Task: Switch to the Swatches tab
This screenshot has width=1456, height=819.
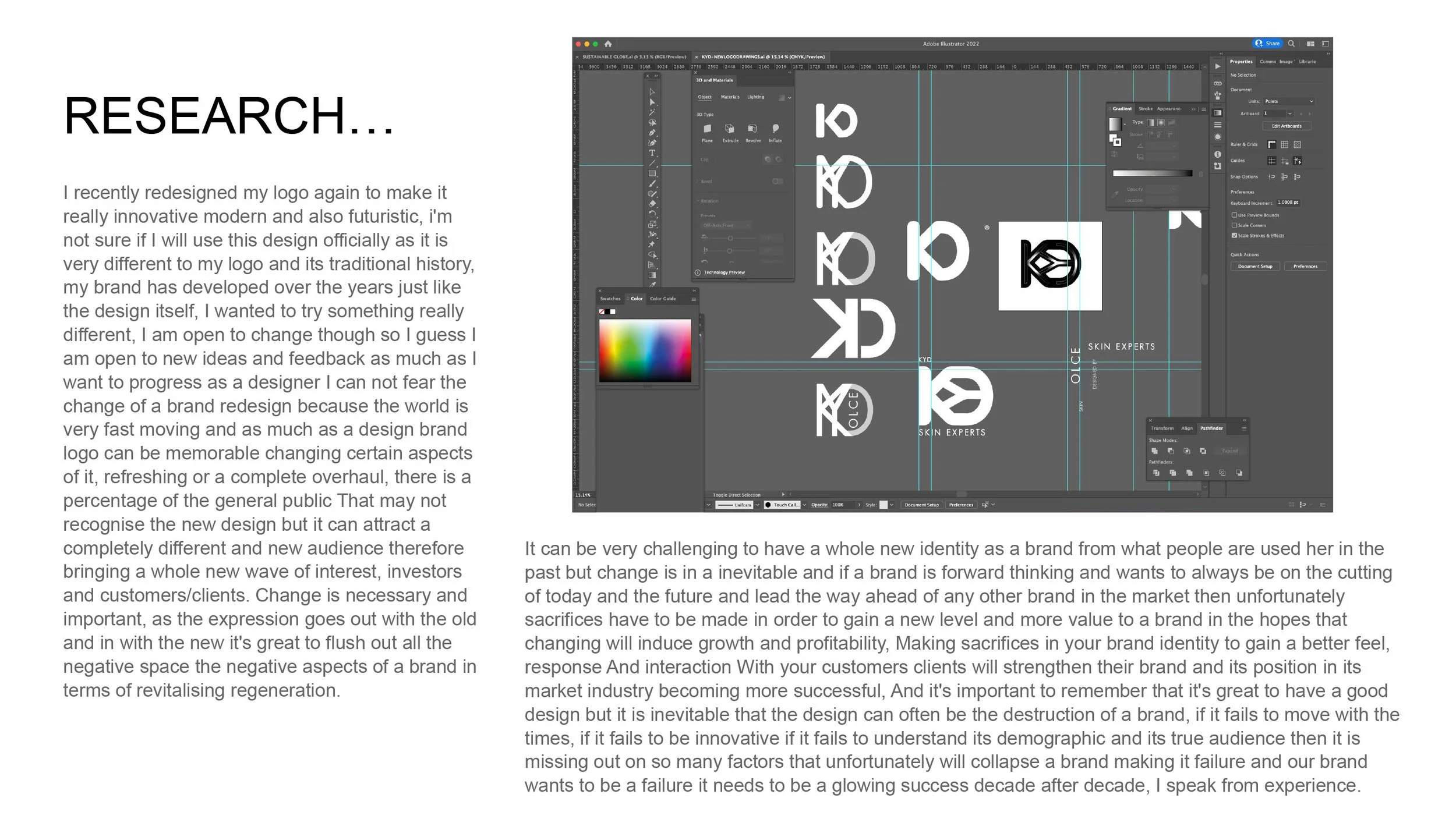Action: tap(610, 299)
